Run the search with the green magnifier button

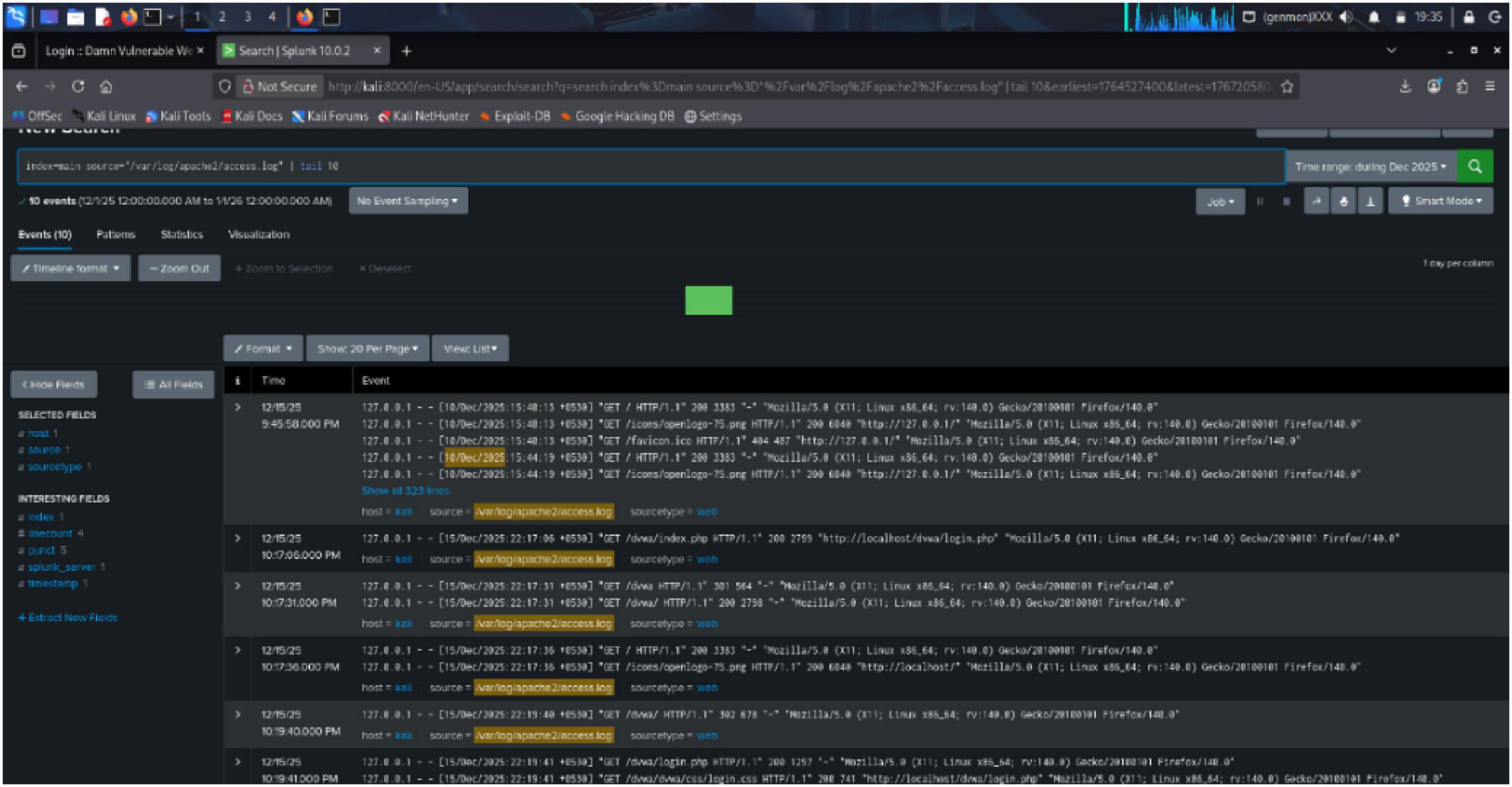click(x=1476, y=167)
